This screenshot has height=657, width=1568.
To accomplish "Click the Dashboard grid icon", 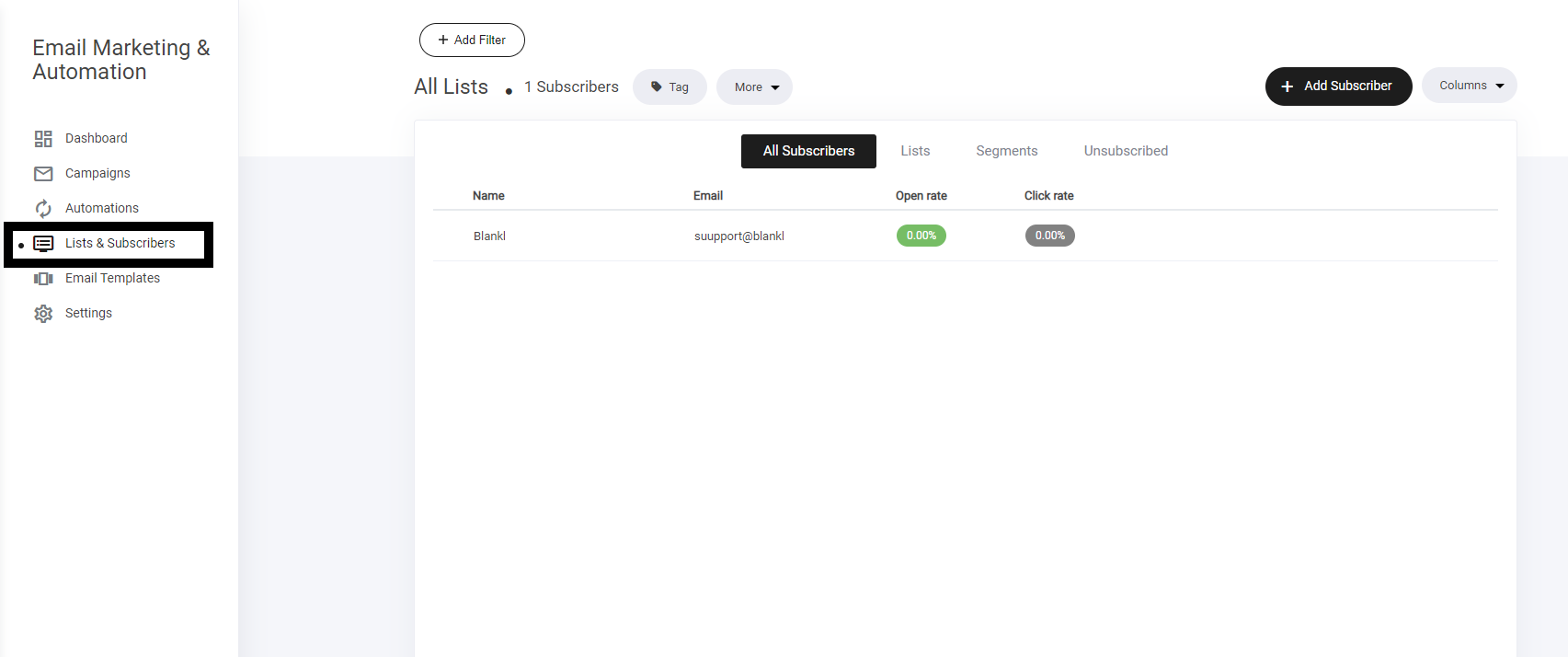I will coord(43,139).
